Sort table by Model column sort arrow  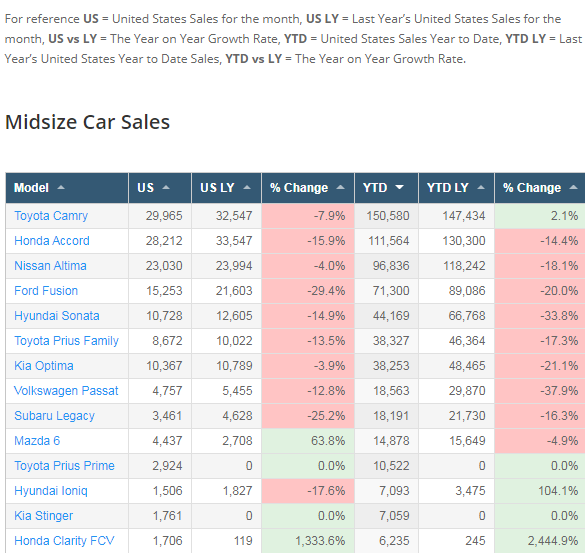[61, 187]
